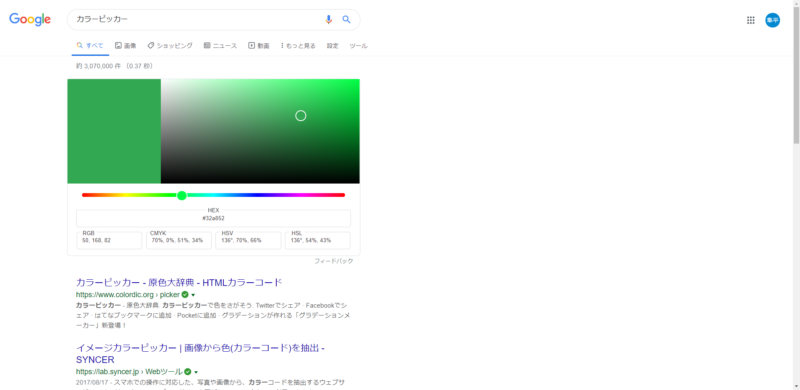Click the verified checkmark next to colordic.org
The image size is (800, 390).
coord(185,295)
